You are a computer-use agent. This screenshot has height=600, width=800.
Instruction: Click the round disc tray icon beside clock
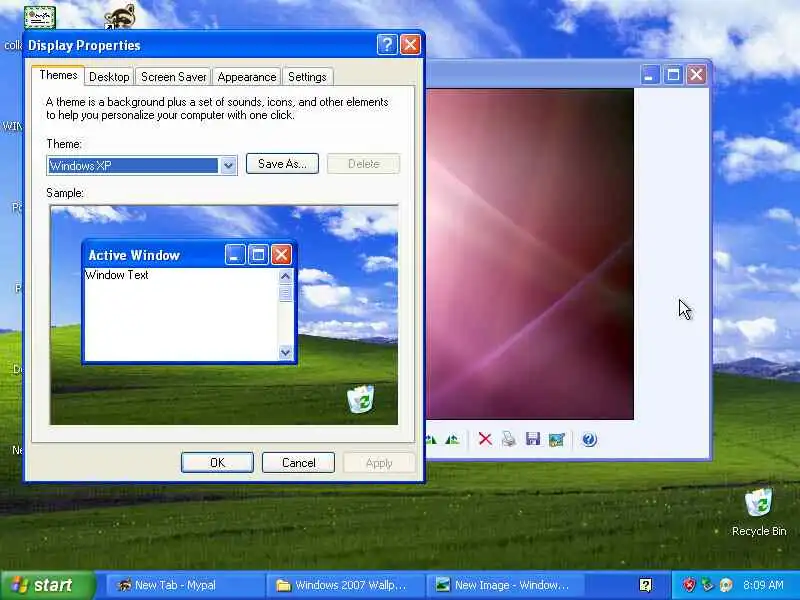(726, 585)
